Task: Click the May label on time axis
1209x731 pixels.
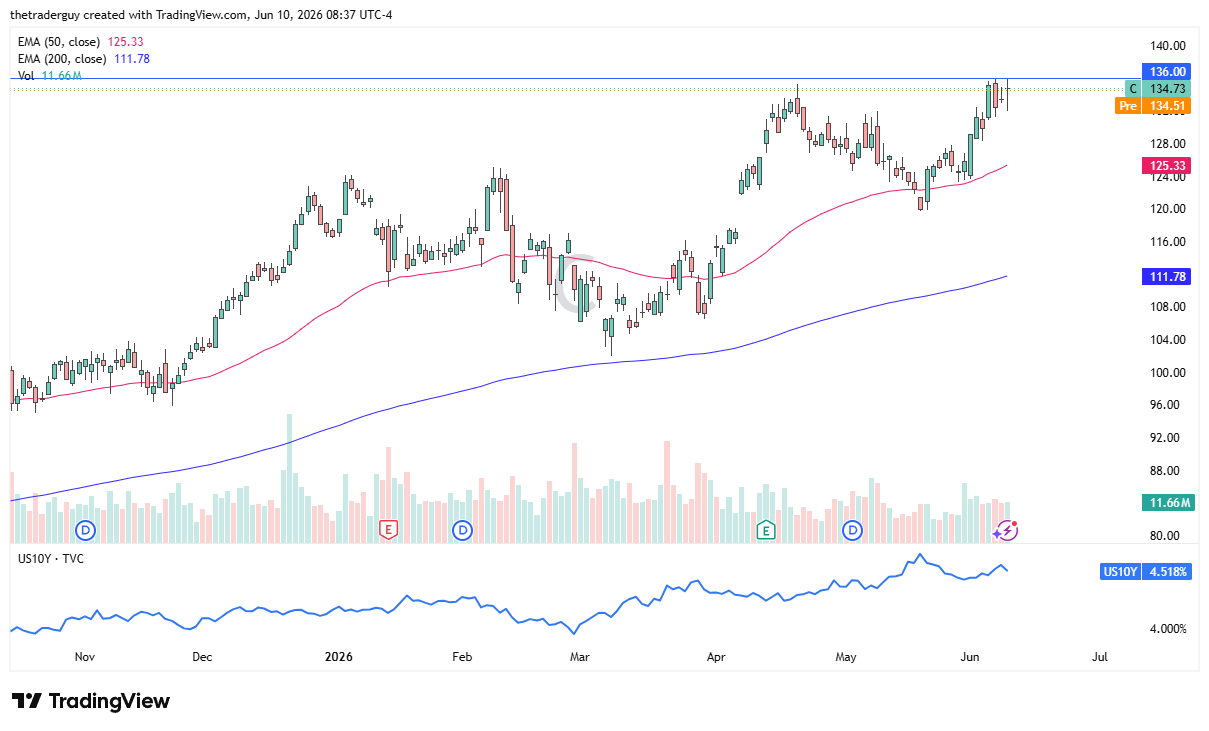Action: (847, 657)
